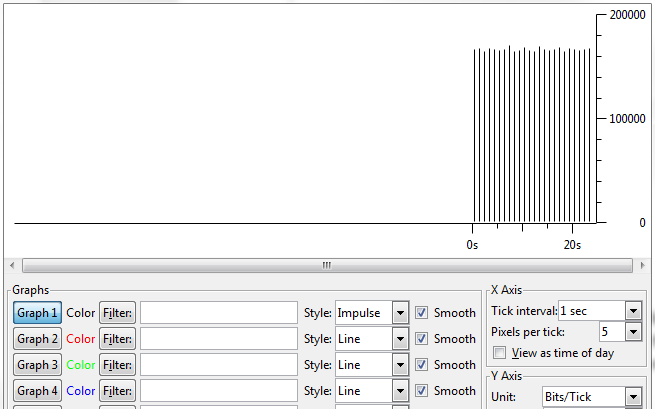Viewport: 655px width, 409px height.
Task: Click the Graph 3 filter text field
Action: [219, 364]
